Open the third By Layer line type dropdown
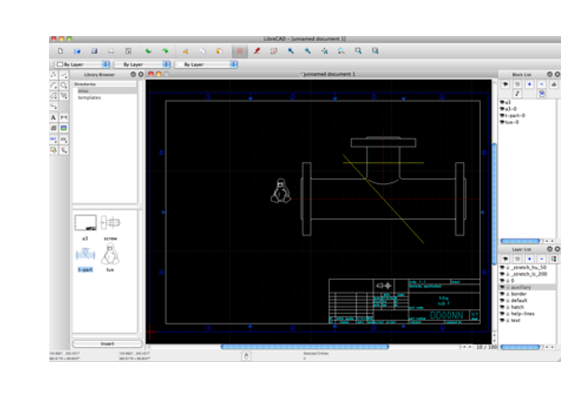568x396 pixels. [206, 64]
